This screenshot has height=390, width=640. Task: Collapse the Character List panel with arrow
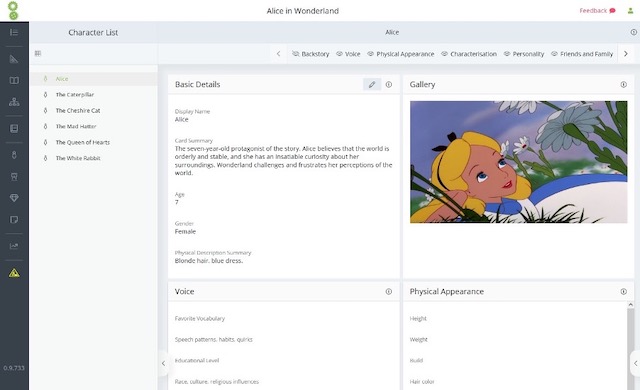[x=163, y=363]
